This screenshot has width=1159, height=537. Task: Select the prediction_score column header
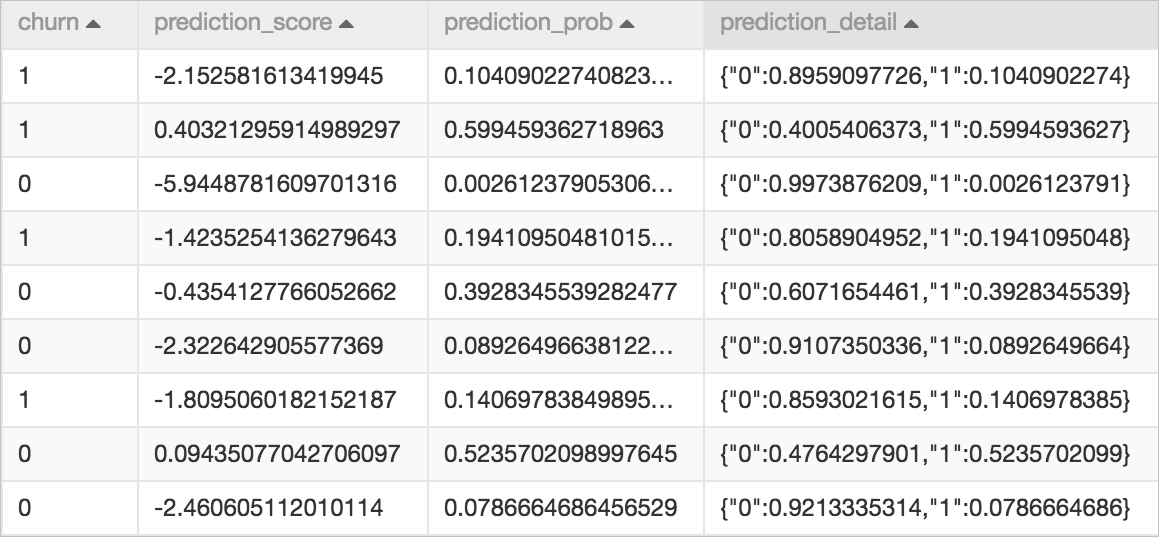(x=282, y=24)
